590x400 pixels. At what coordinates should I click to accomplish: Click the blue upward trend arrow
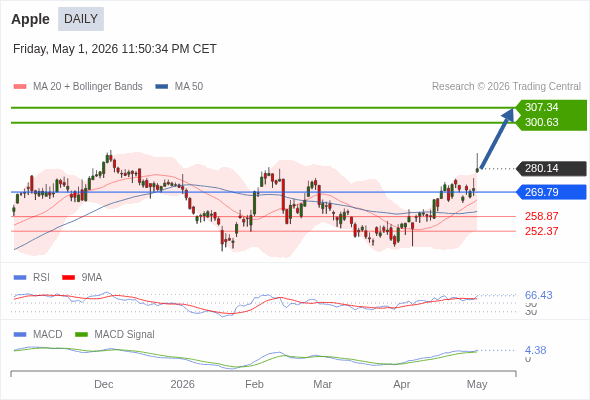[497, 138]
